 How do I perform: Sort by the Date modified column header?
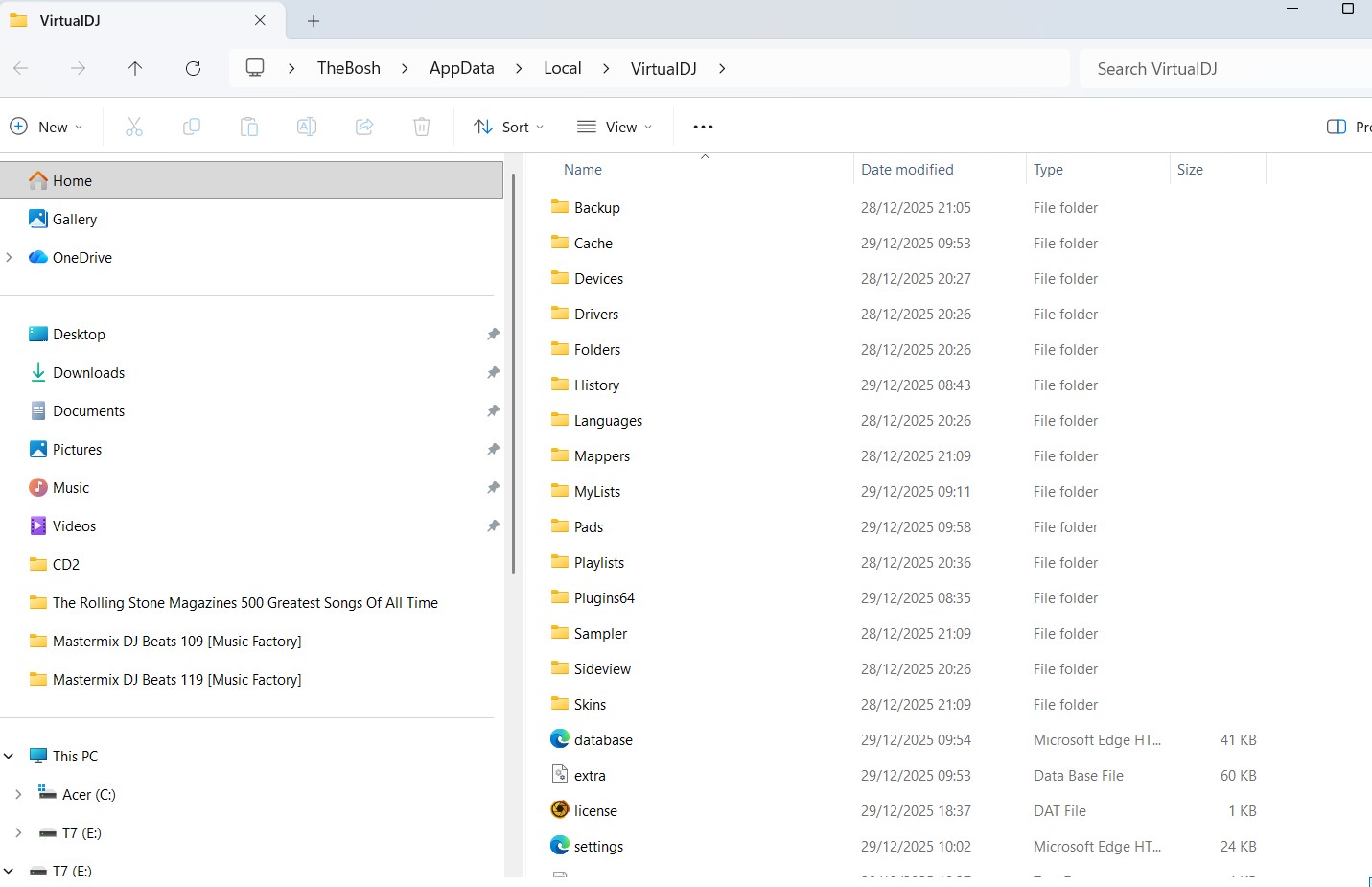point(907,170)
